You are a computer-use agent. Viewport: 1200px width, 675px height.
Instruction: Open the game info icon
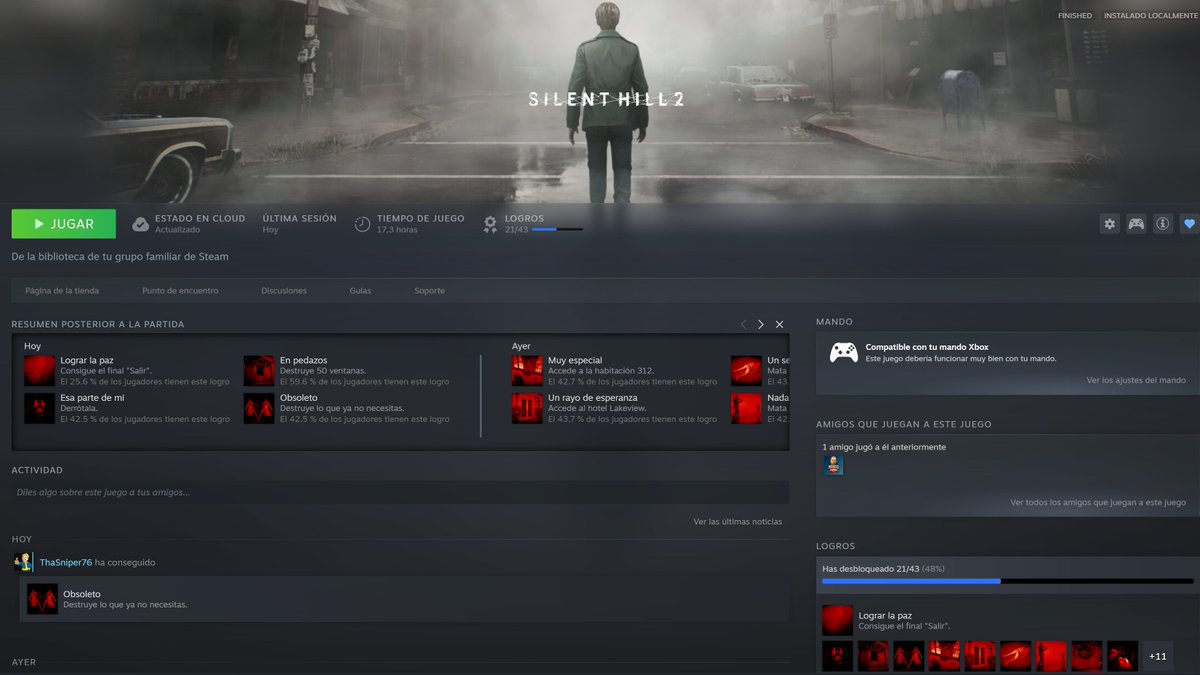[x=1162, y=224]
